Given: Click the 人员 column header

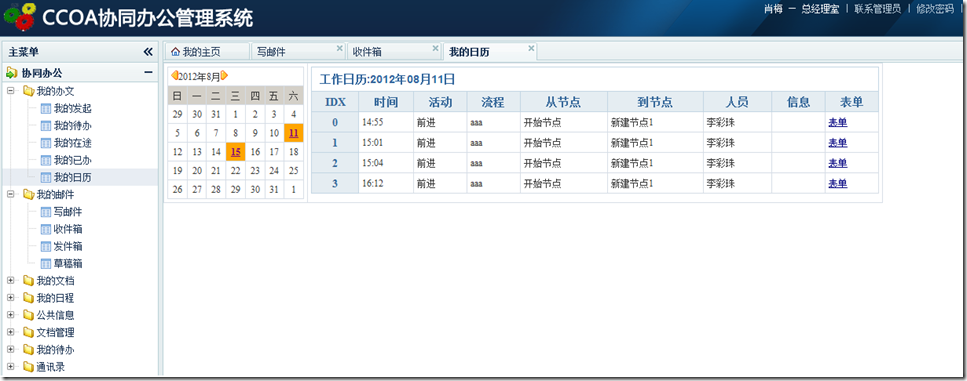Looking at the screenshot, I should (737, 102).
